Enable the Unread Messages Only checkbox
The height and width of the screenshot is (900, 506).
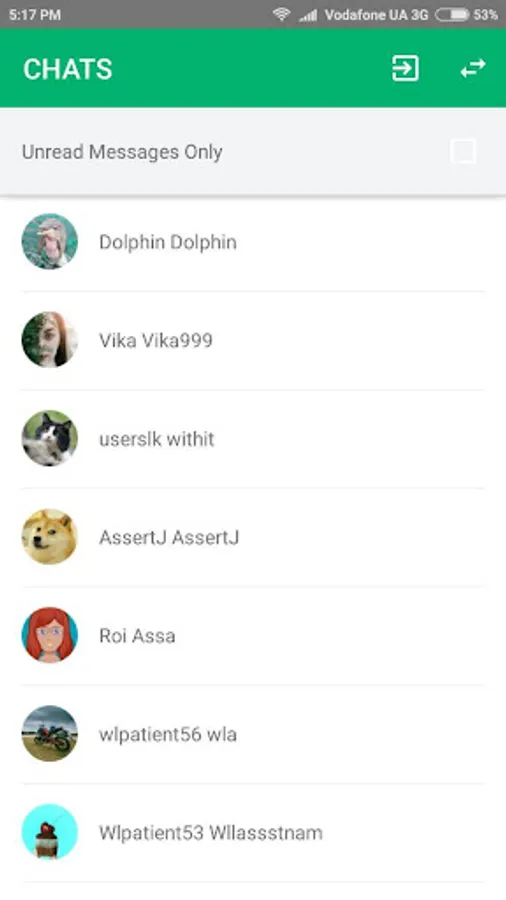463,152
